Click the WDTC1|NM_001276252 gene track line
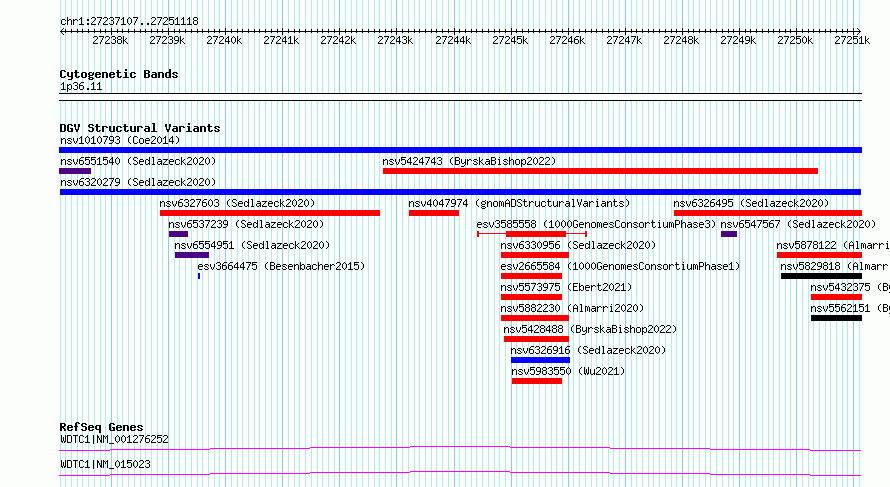890x487 pixels. (x=460, y=448)
